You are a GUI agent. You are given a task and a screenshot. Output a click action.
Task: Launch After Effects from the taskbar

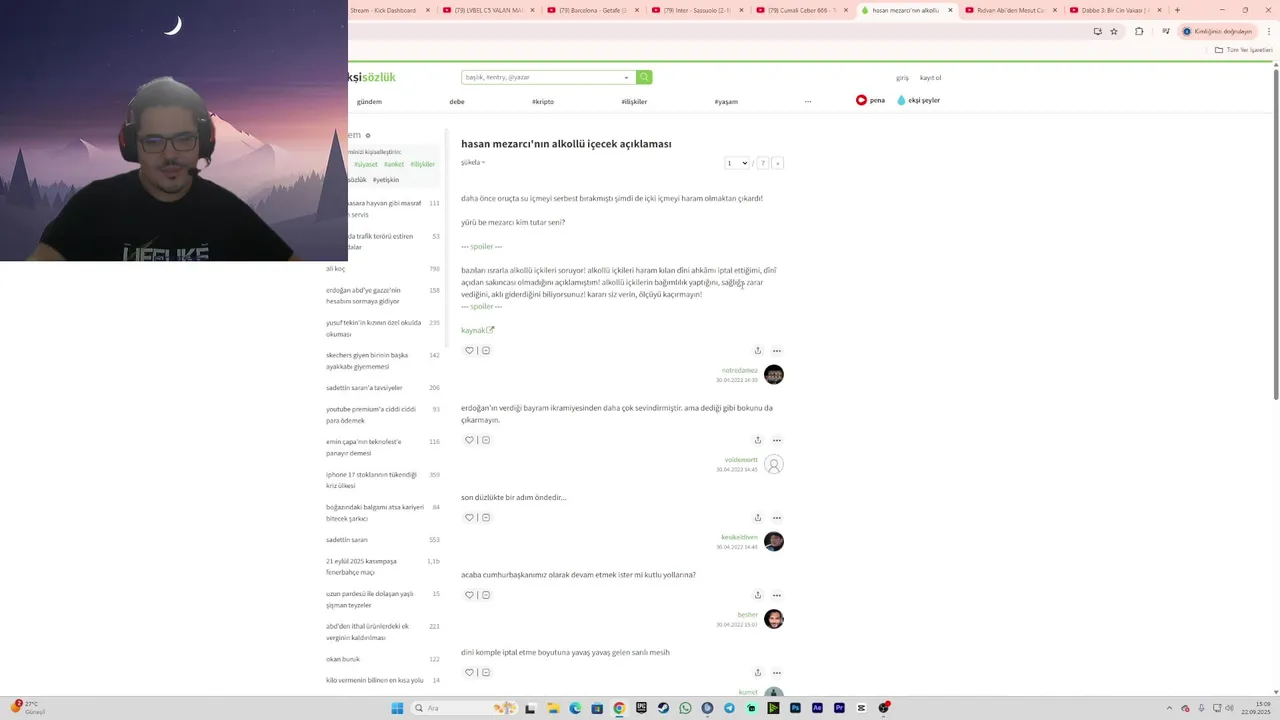point(817,708)
